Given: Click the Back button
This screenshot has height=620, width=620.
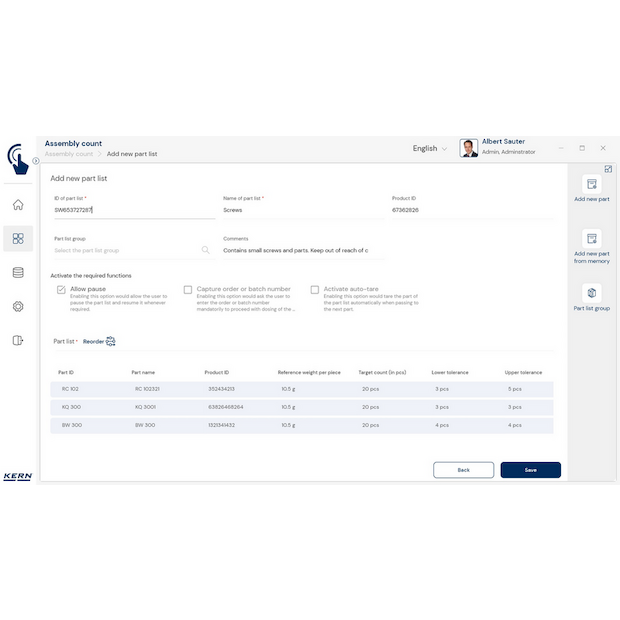Looking at the screenshot, I should (x=463, y=470).
